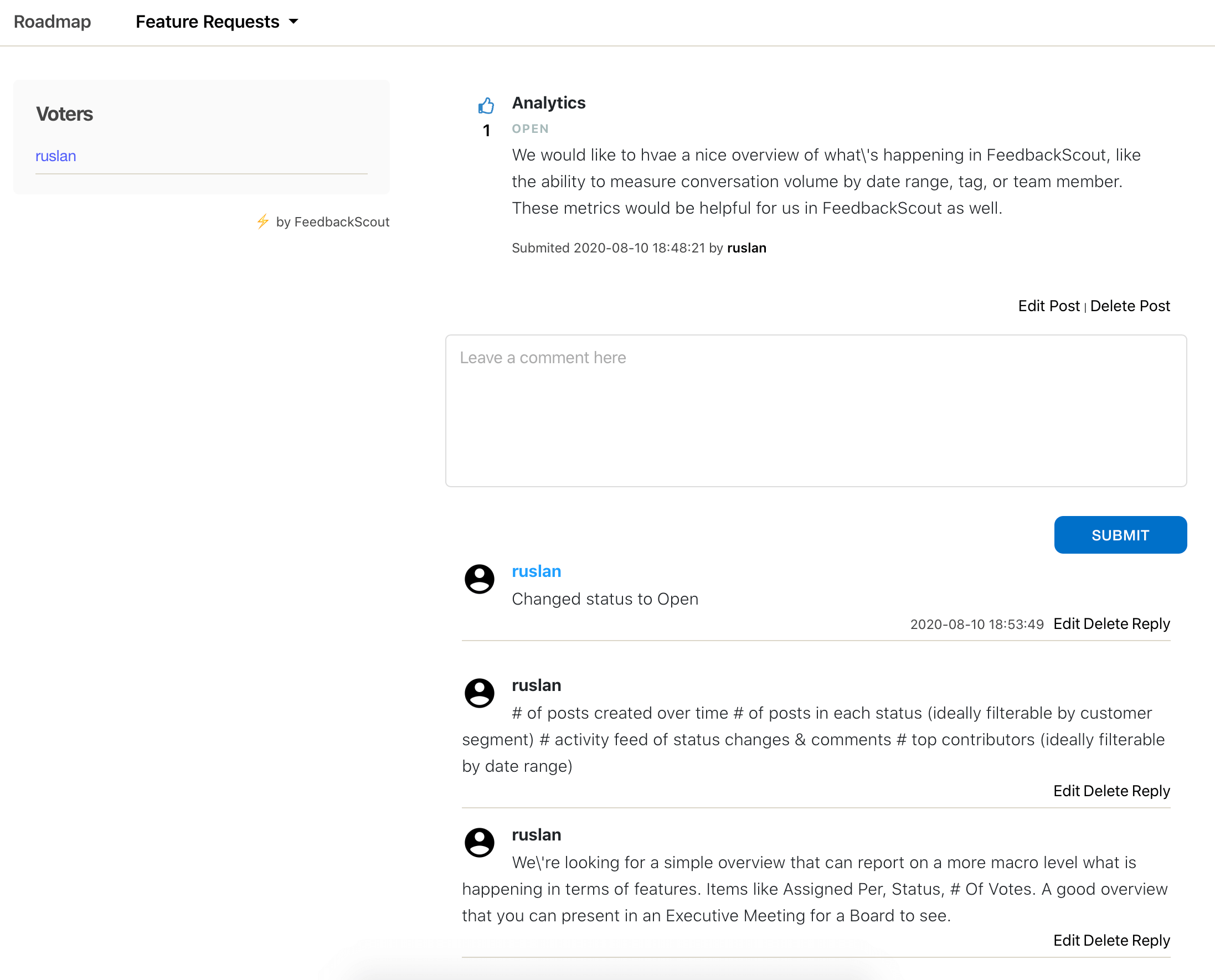Edit the 'simple overview' comment
The height and width of the screenshot is (980, 1215).
click(1067, 941)
